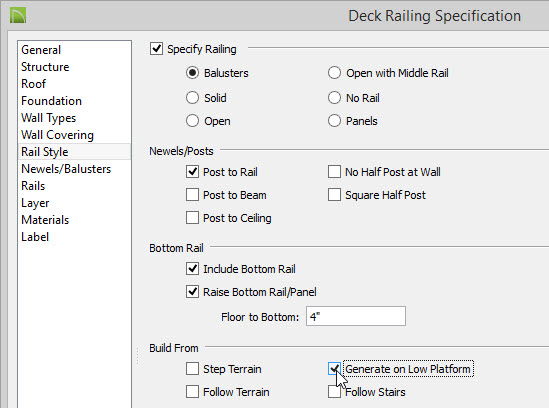The height and width of the screenshot is (408, 549).
Task: Select the No Rail radio button
Action: [334, 98]
